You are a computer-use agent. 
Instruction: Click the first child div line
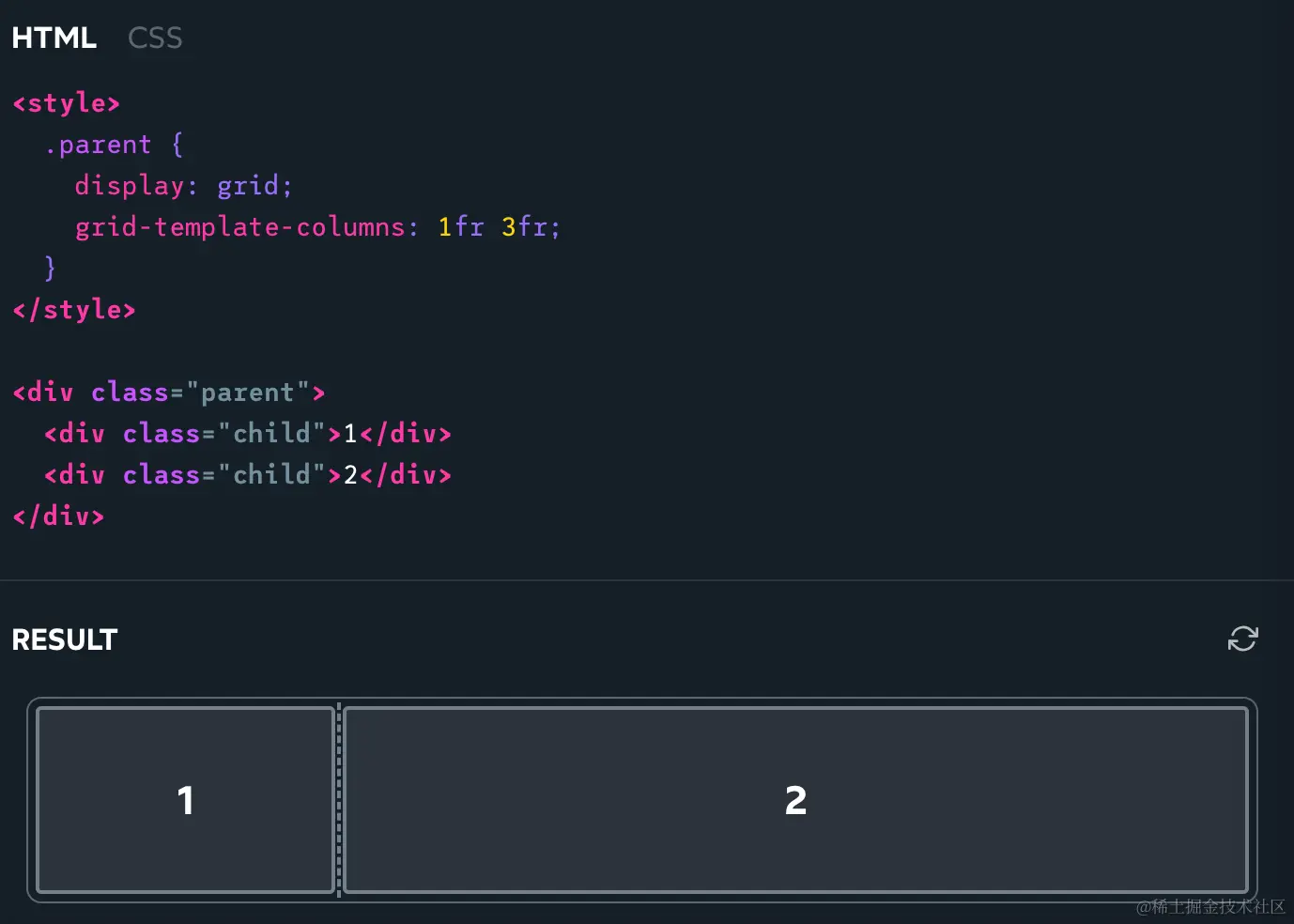[x=248, y=434]
